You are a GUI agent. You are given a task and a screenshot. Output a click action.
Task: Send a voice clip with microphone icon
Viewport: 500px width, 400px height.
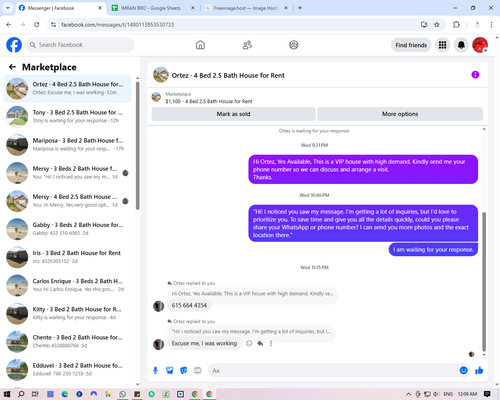155,370
